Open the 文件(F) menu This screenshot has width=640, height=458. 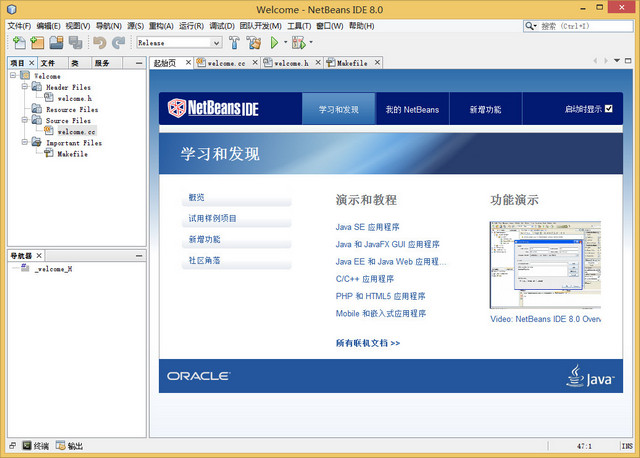coord(19,26)
